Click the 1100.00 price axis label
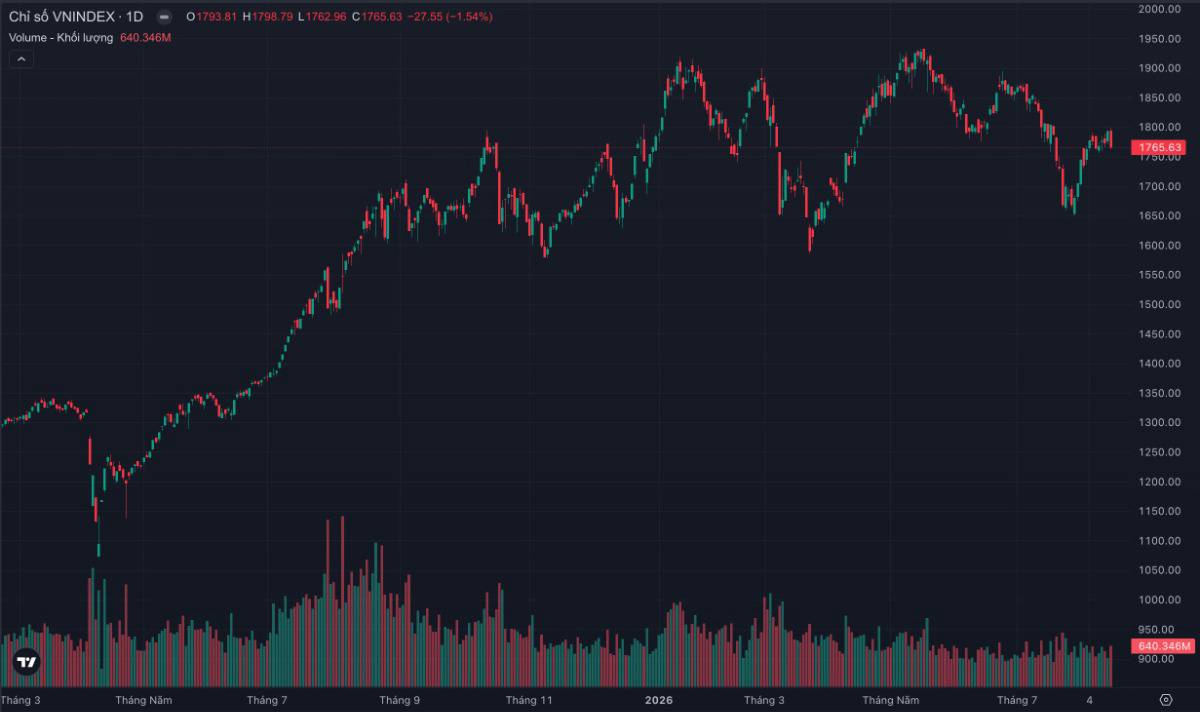 [x=1160, y=540]
